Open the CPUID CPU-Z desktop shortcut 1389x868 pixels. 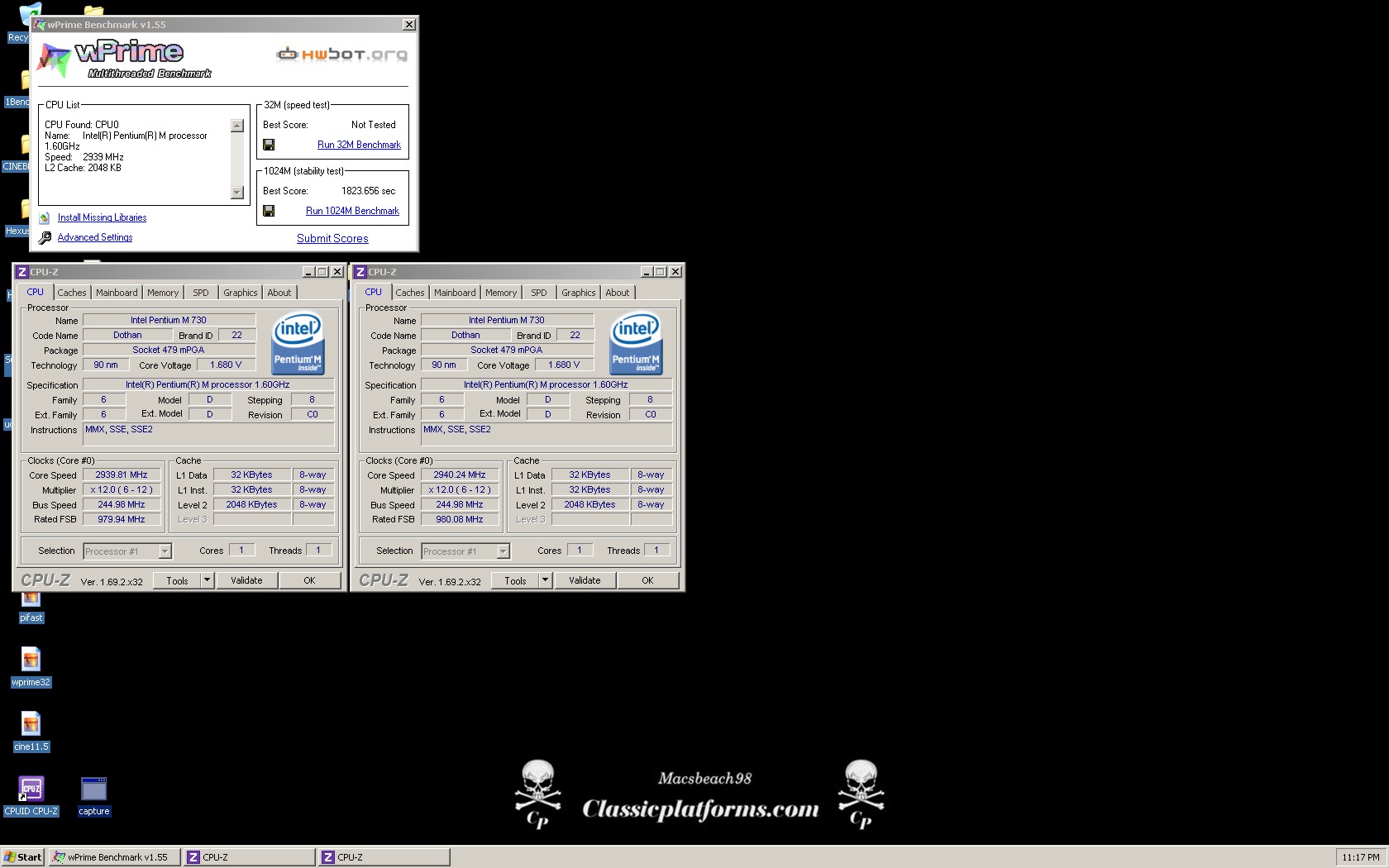point(31,796)
